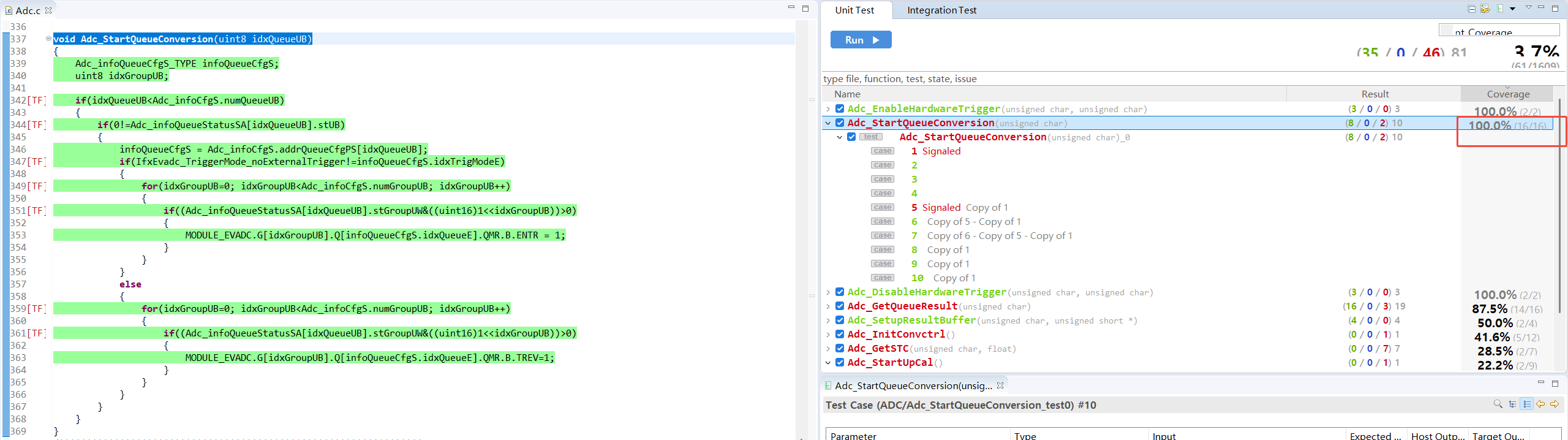Toggle the Adc_GetQueueResult checkbox
The height and width of the screenshot is (440, 1568).
click(x=840, y=306)
